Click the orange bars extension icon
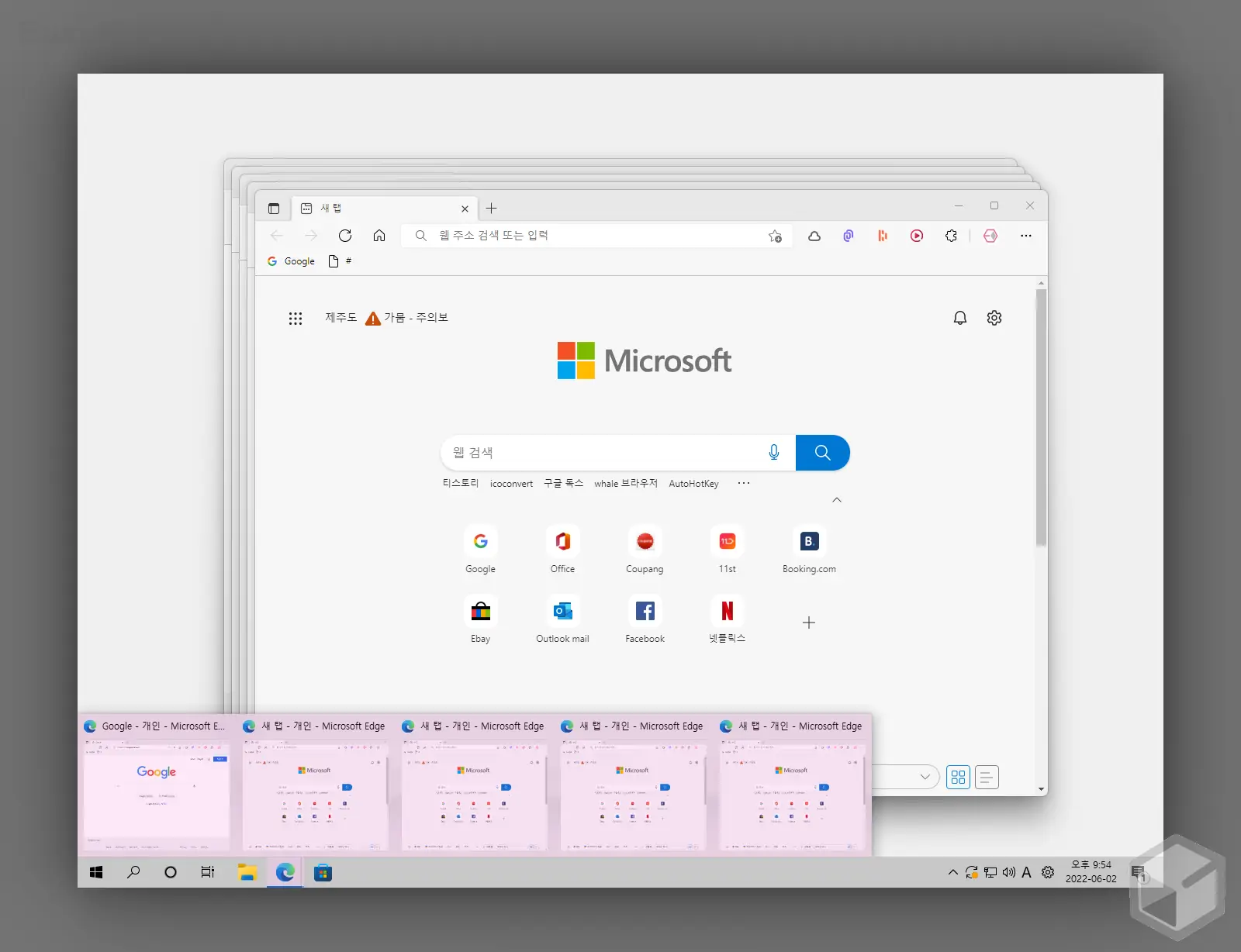This screenshot has height=952, width=1241. [x=883, y=236]
